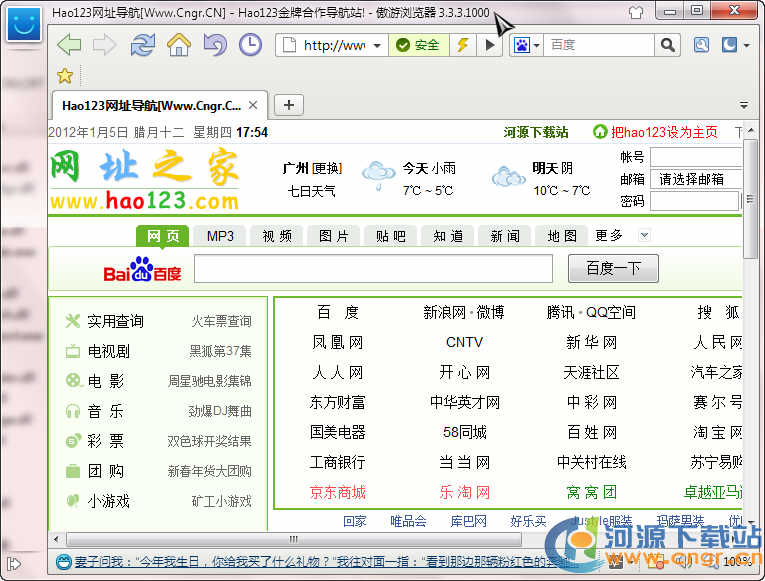Close the Hao123 tab
This screenshot has width=765, height=581.
coord(253,105)
